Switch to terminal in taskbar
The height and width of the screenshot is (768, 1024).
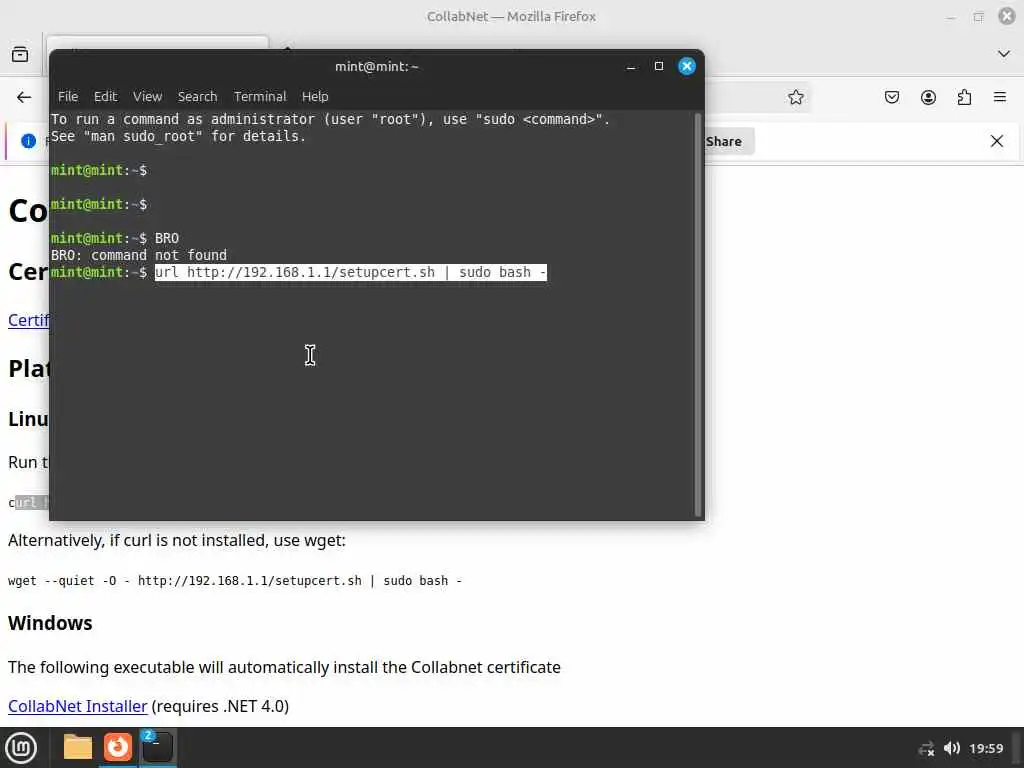point(157,747)
